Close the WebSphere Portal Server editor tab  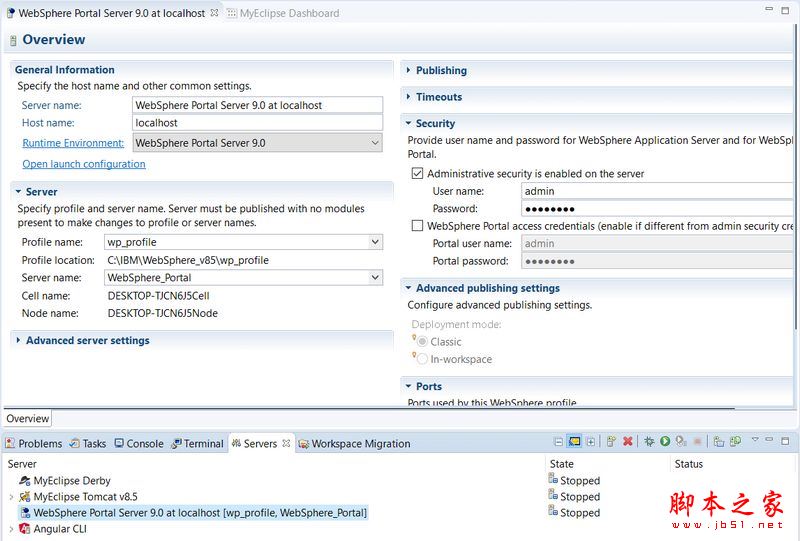[x=215, y=13]
